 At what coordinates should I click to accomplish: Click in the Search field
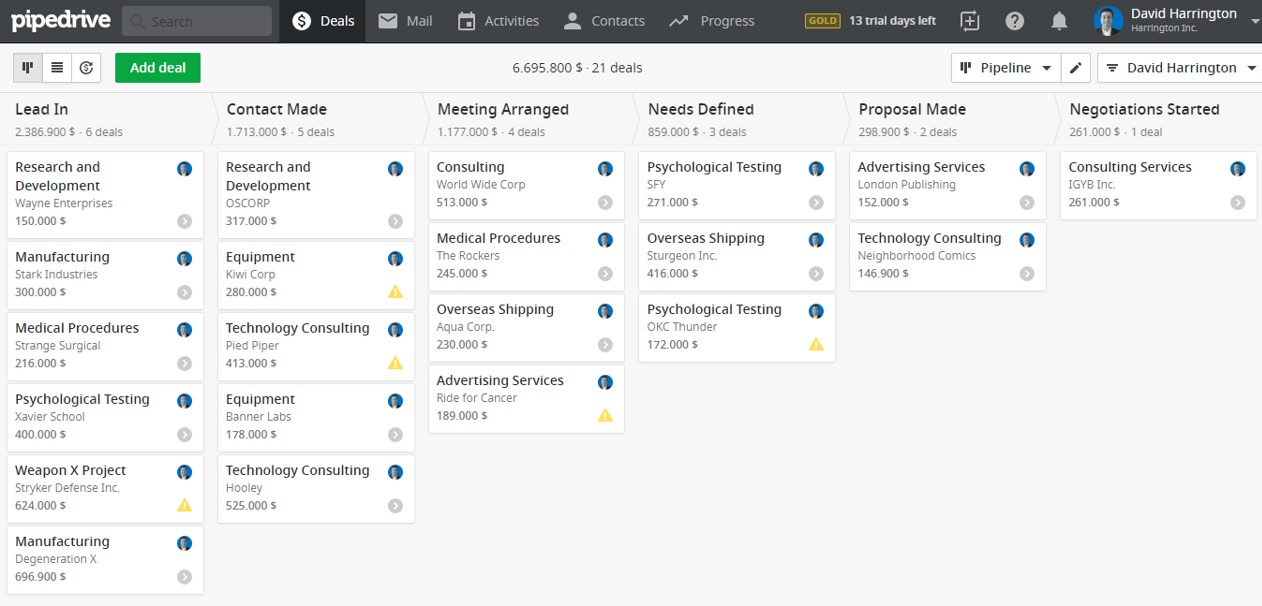pyautogui.click(x=196, y=21)
